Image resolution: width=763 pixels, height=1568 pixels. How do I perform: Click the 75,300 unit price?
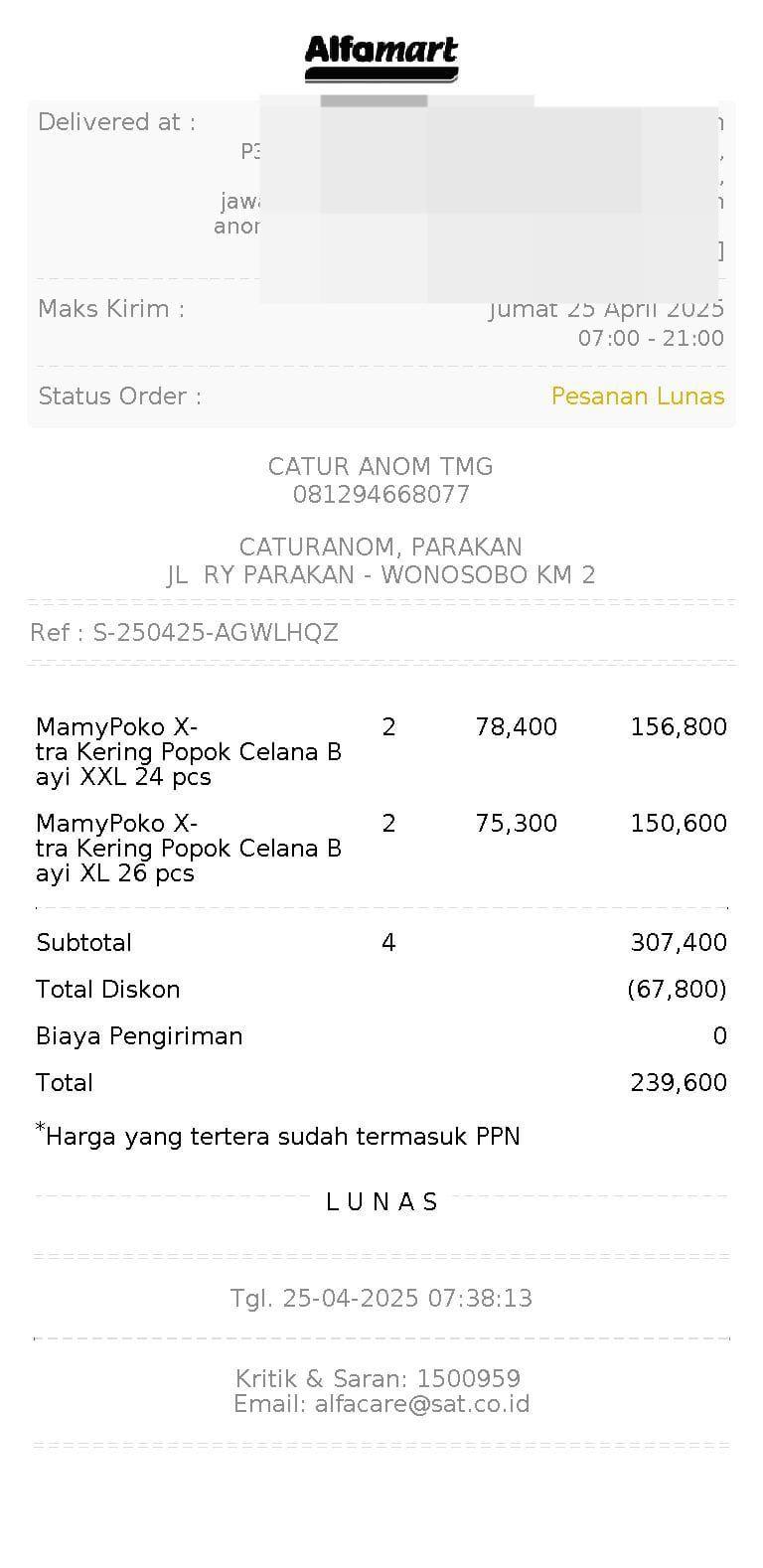[x=516, y=824]
